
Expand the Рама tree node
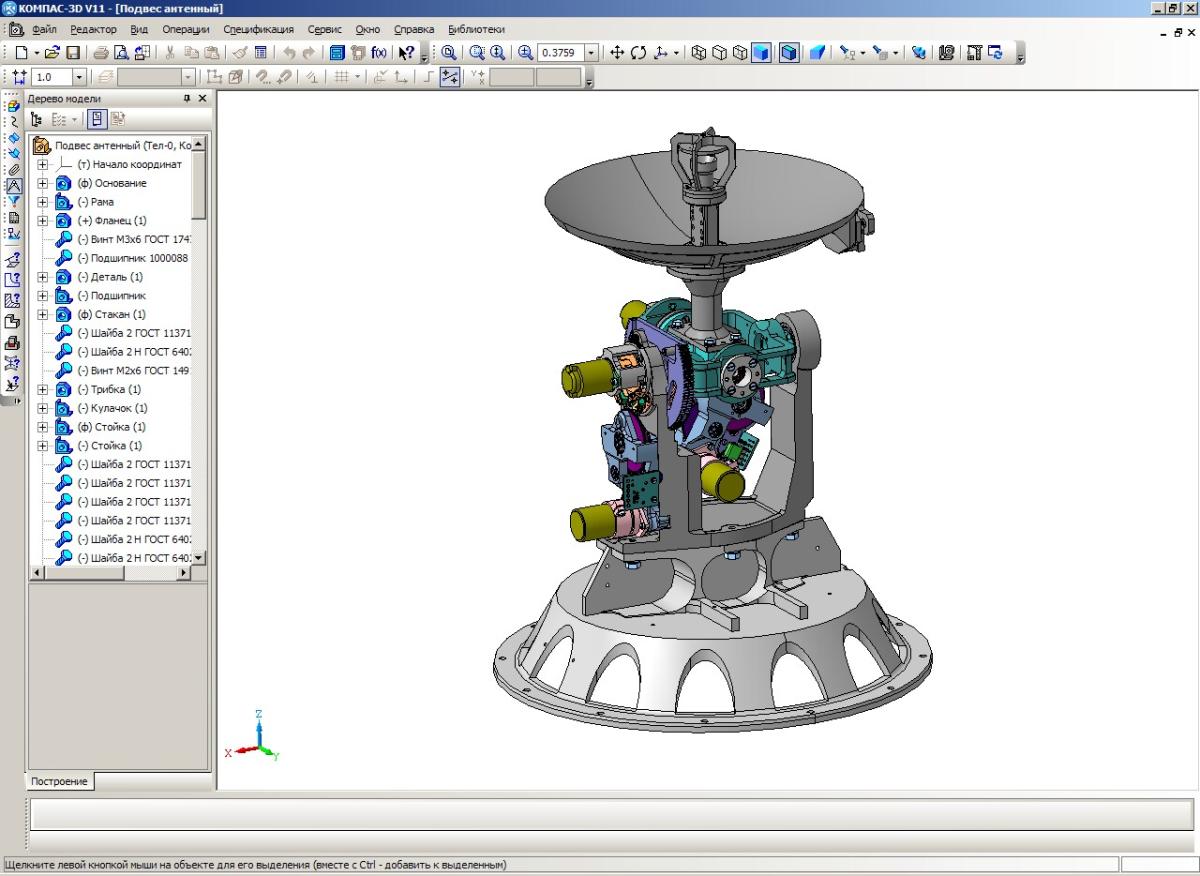click(43, 202)
